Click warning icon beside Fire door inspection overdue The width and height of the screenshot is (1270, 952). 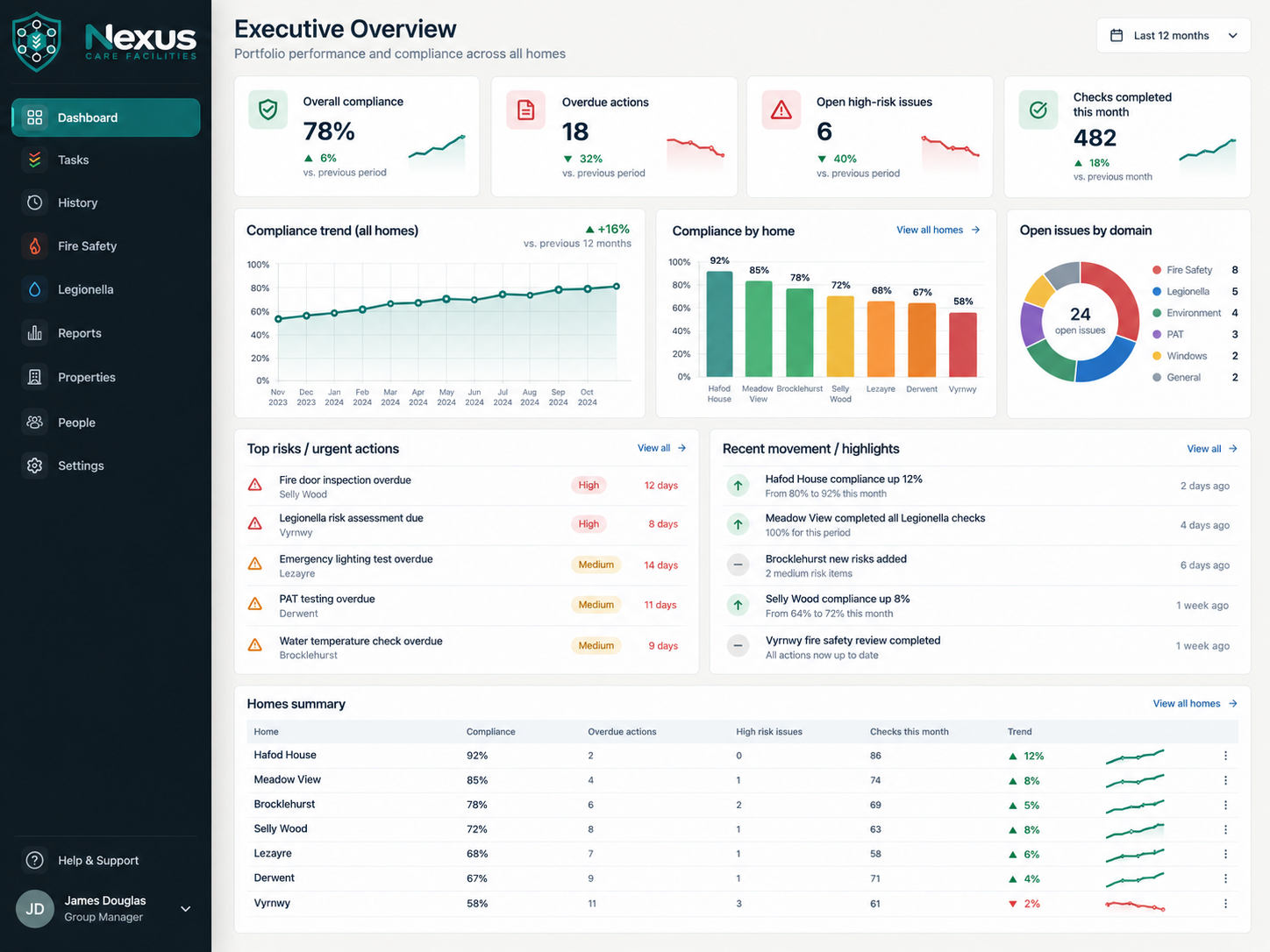(255, 485)
